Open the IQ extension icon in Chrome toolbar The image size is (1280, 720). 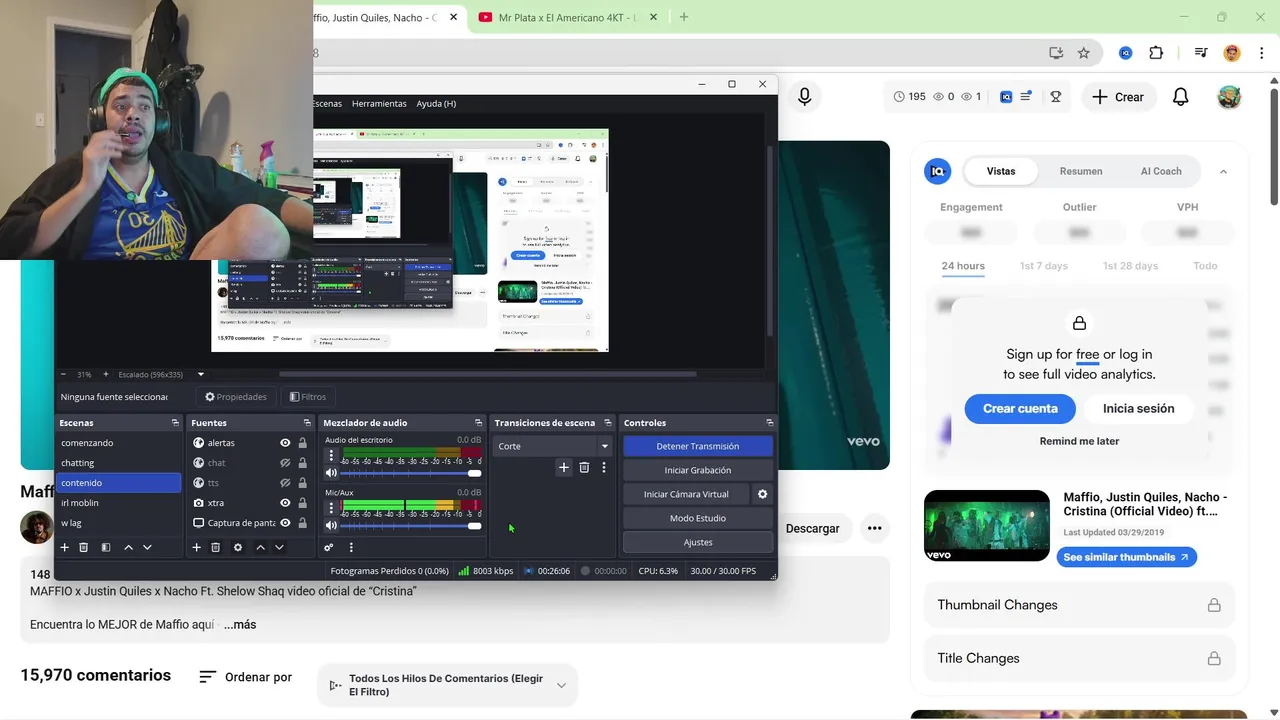[1125, 53]
